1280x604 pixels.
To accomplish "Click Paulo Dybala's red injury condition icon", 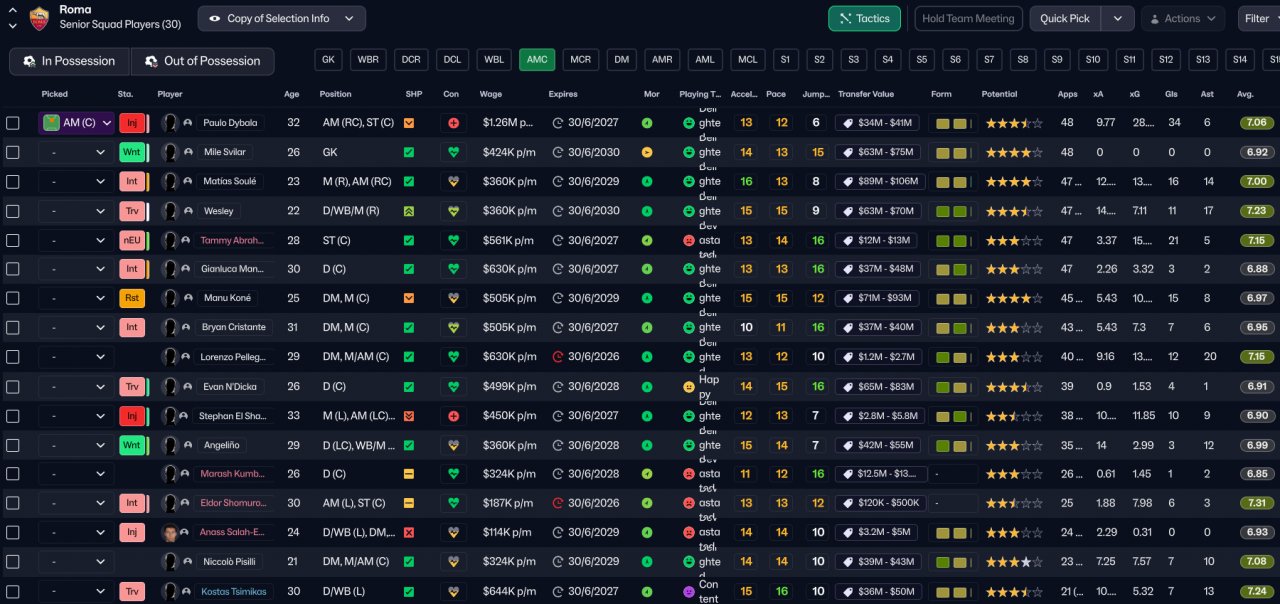I will pyautogui.click(x=454, y=123).
